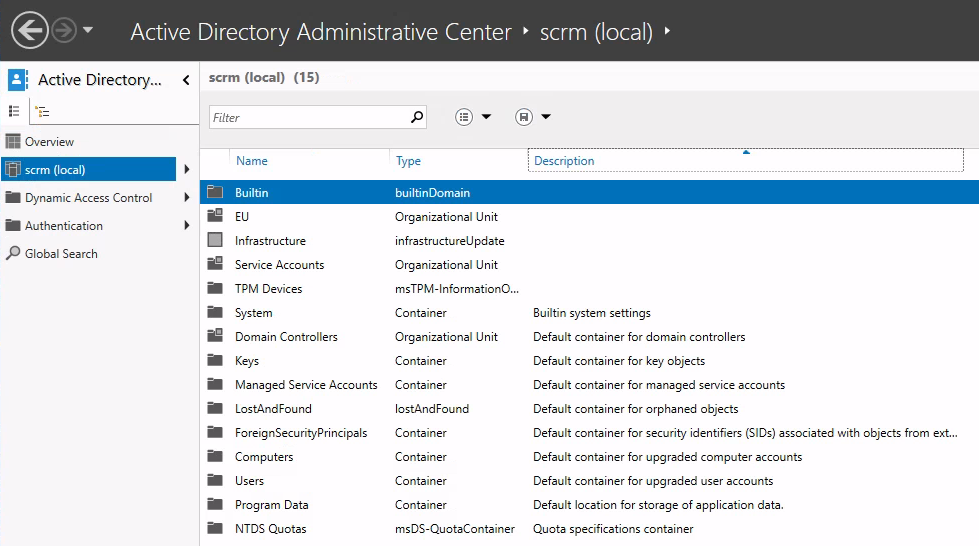Screen dimensions: 979x546
Task: Click the filter search magnifier icon
Action: click(x=417, y=117)
